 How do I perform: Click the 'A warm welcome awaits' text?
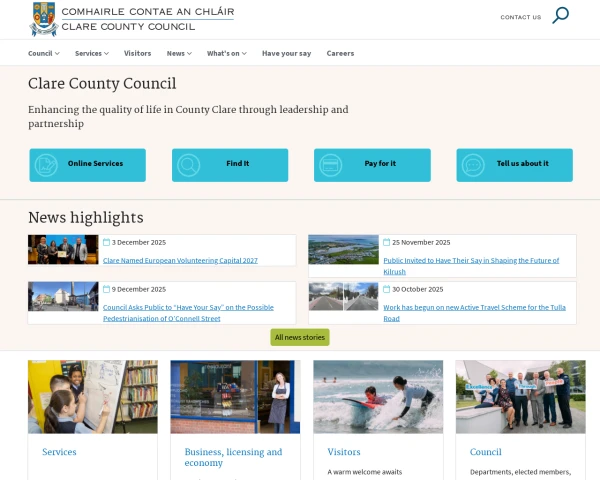365,472
